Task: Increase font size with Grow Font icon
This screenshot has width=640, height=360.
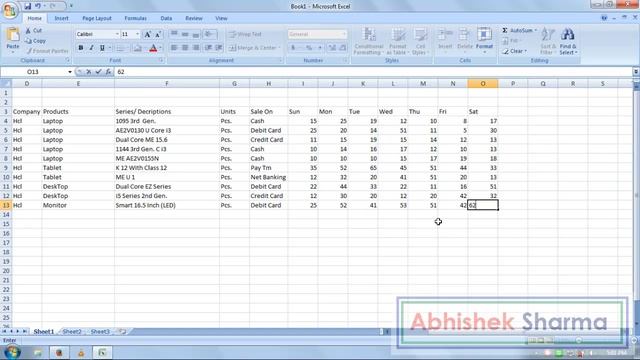Action: tap(147, 34)
